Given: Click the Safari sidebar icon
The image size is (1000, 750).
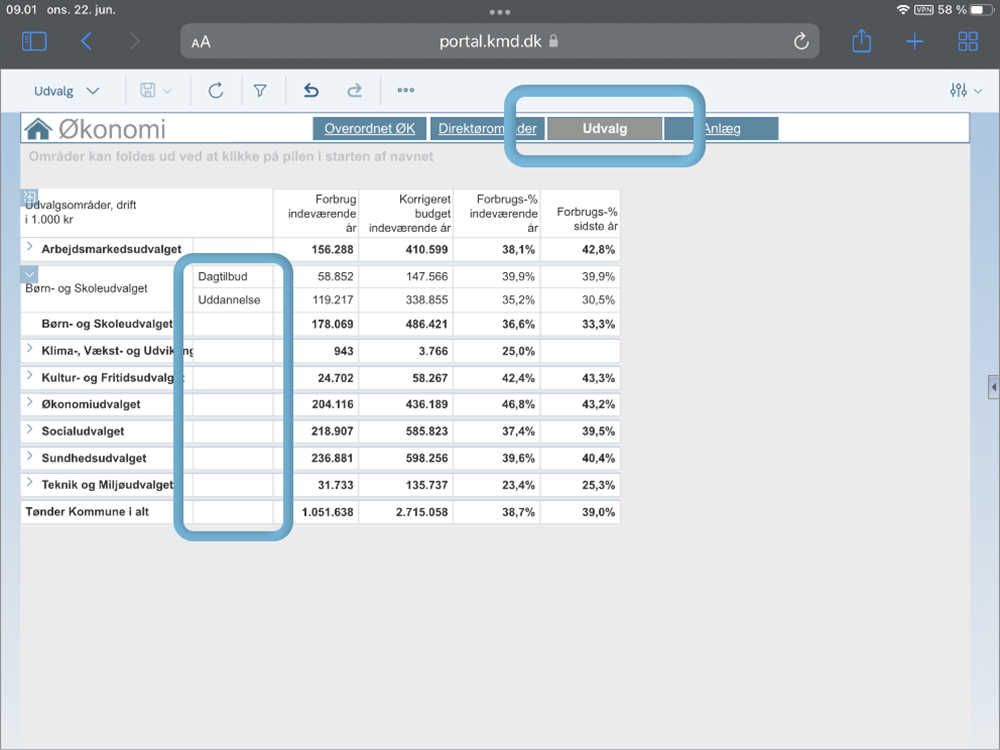Looking at the screenshot, I should point(34,41).
